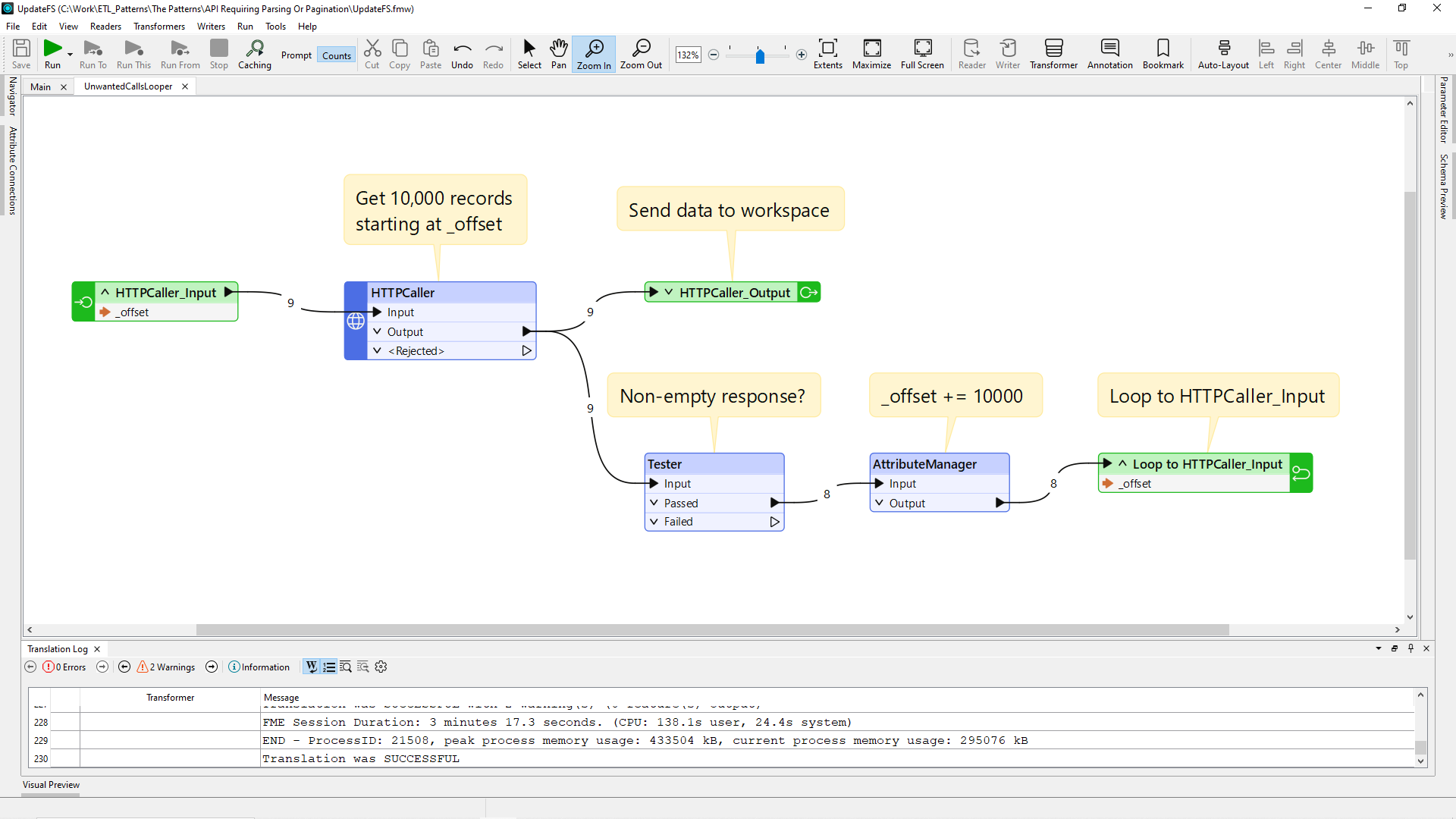Enable feature Caching
Image resolution: width=1456 pixels, height=819 pixels.
(255, 53)
